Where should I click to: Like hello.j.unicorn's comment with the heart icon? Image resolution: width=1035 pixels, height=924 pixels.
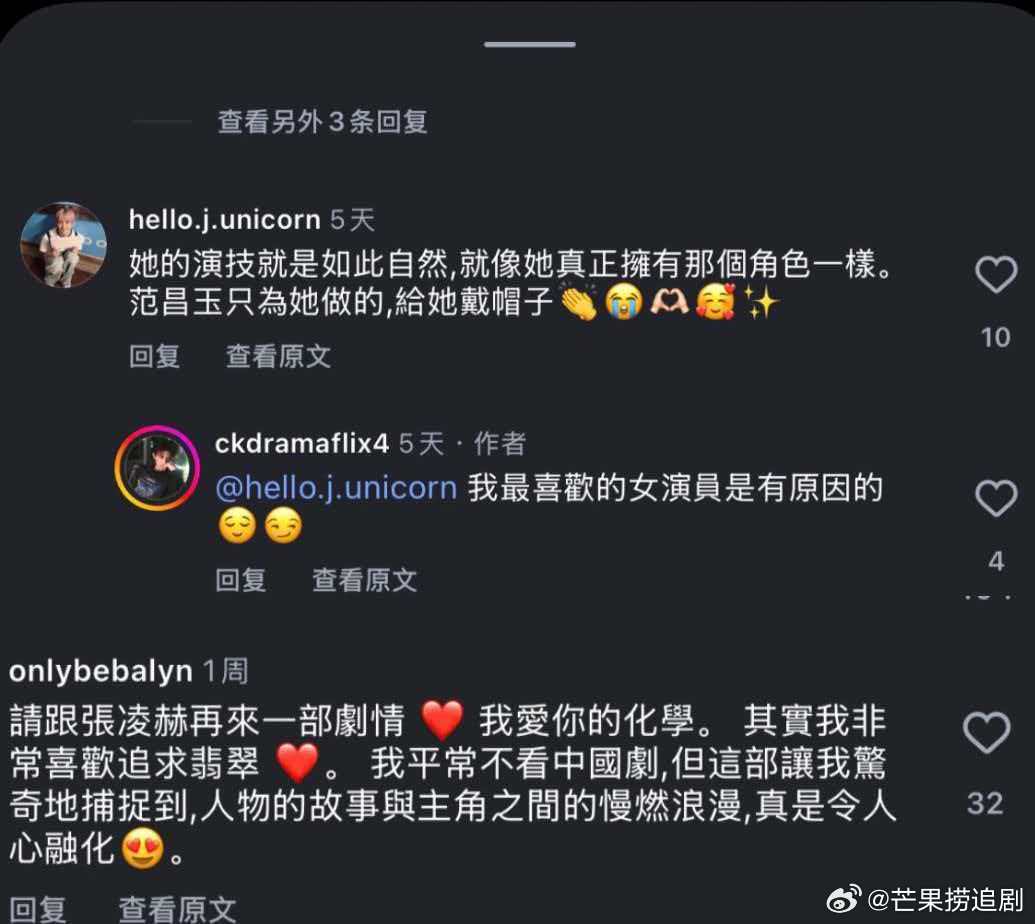click(x=996, y=274)
